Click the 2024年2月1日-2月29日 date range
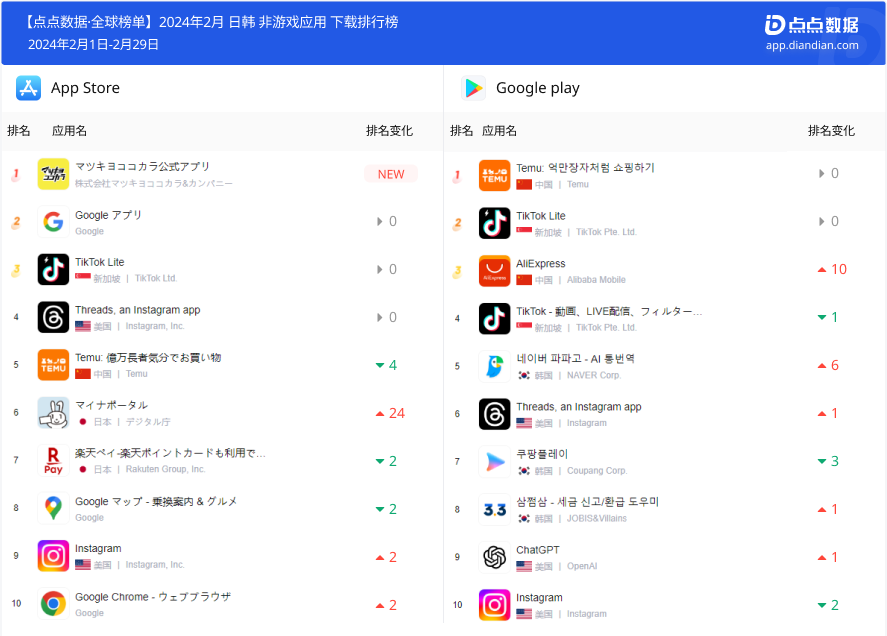The width and height of the screenshot is (887, 636). (x=93, y=44)
